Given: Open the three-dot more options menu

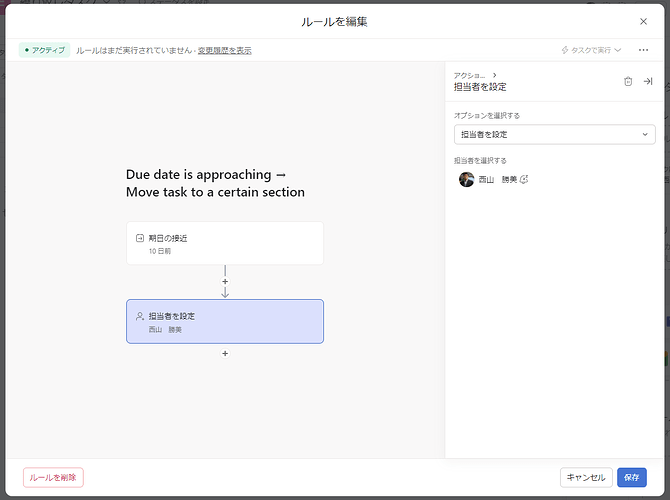Looking at the screenshot, I should click(643, 50).
